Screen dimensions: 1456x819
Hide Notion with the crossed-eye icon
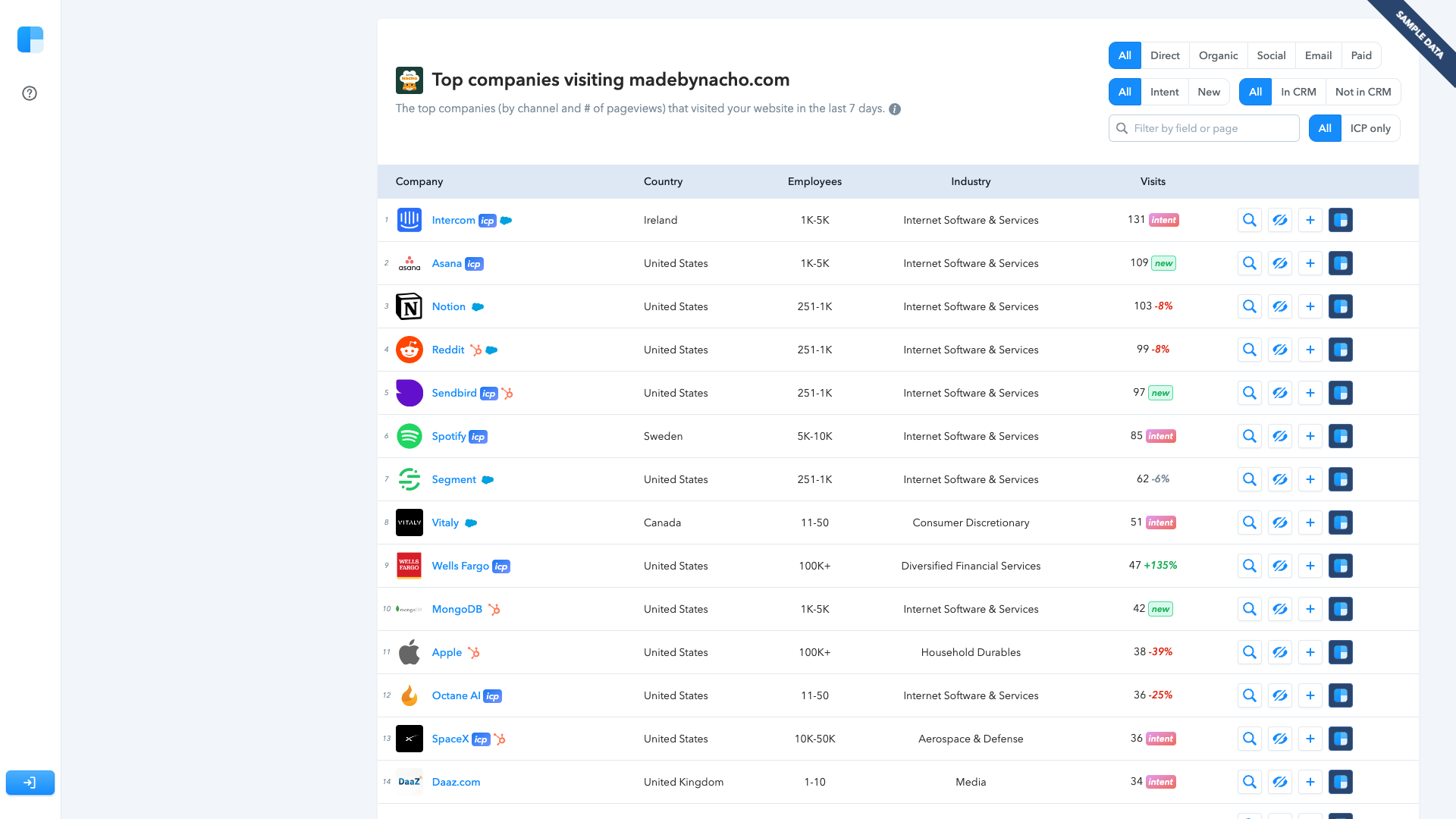(1280, 306)
